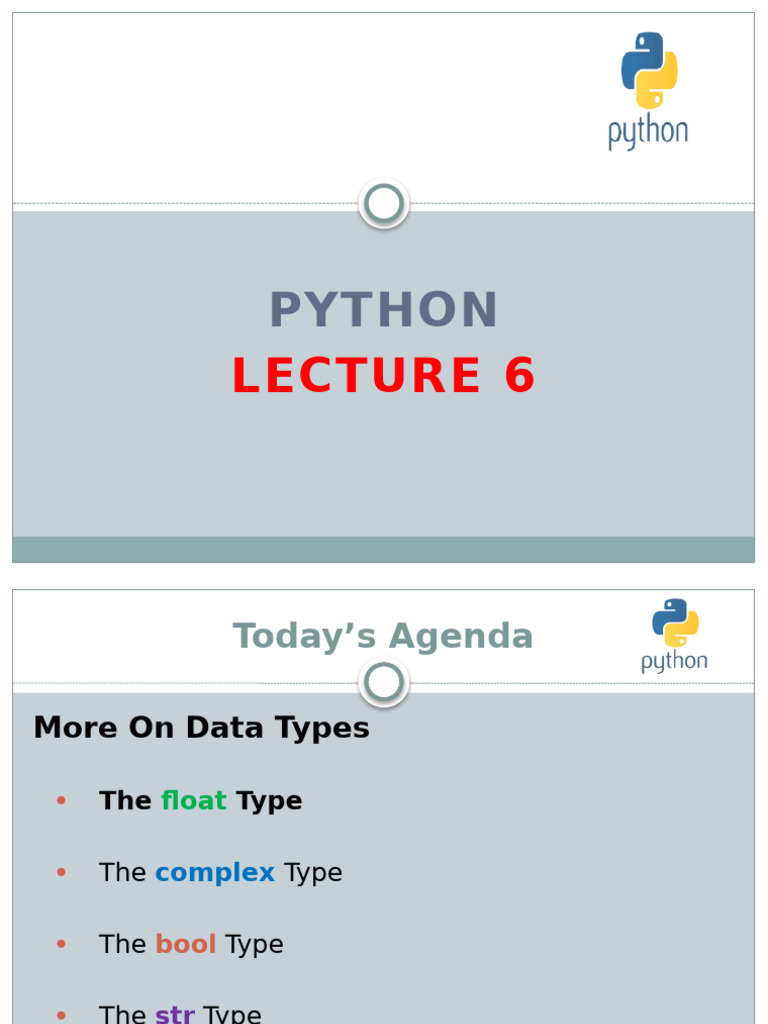Click the bullet before the complex Type
768x1024 pixels.
[x=61, y=873]
